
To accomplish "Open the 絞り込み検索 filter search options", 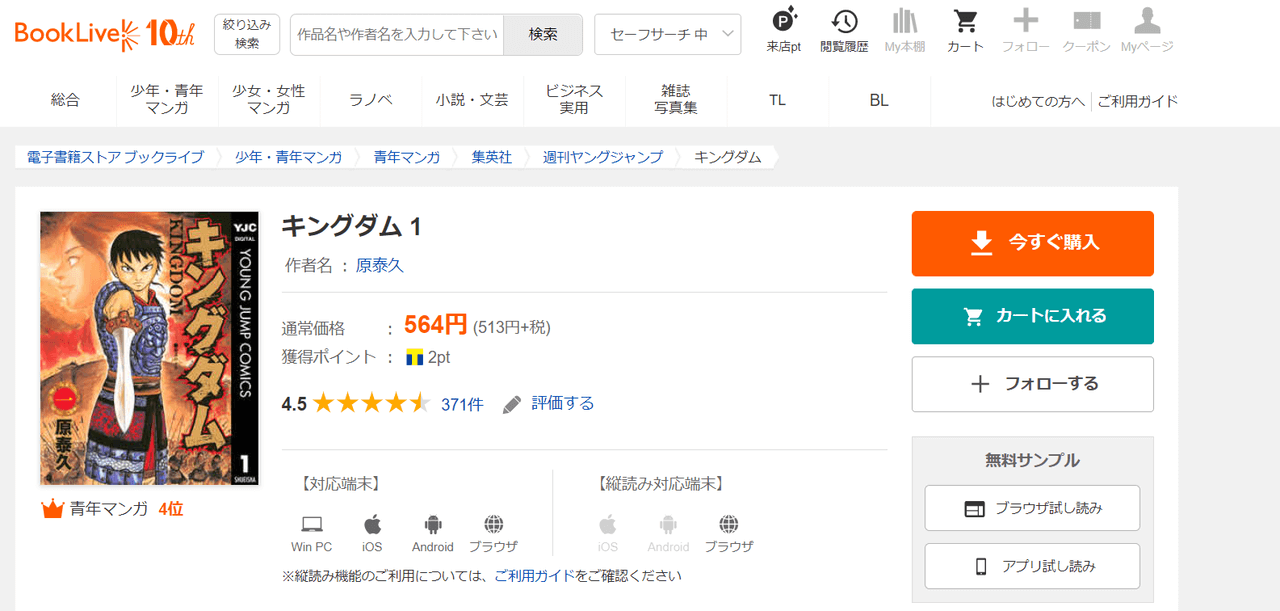I will 247,34.
